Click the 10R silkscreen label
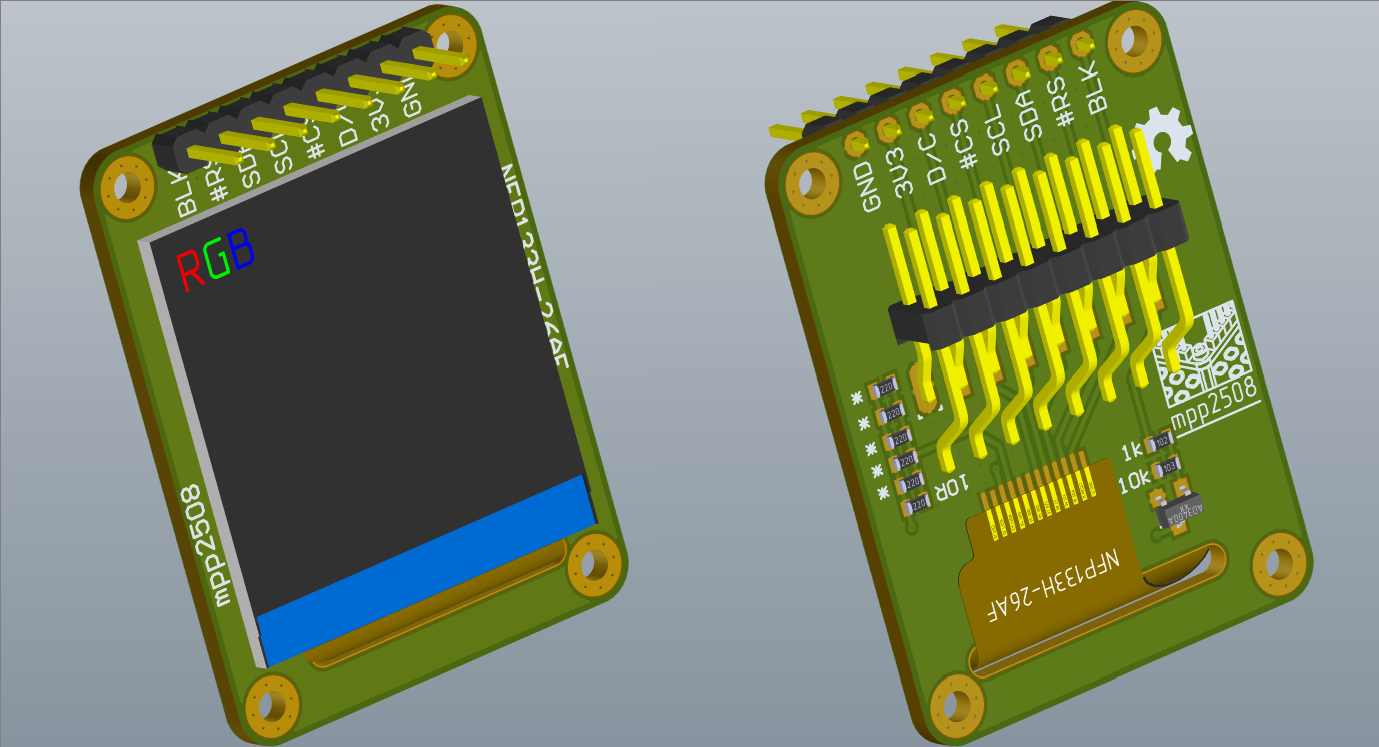This screenshot has width=1379, height=747. point(951,489)
